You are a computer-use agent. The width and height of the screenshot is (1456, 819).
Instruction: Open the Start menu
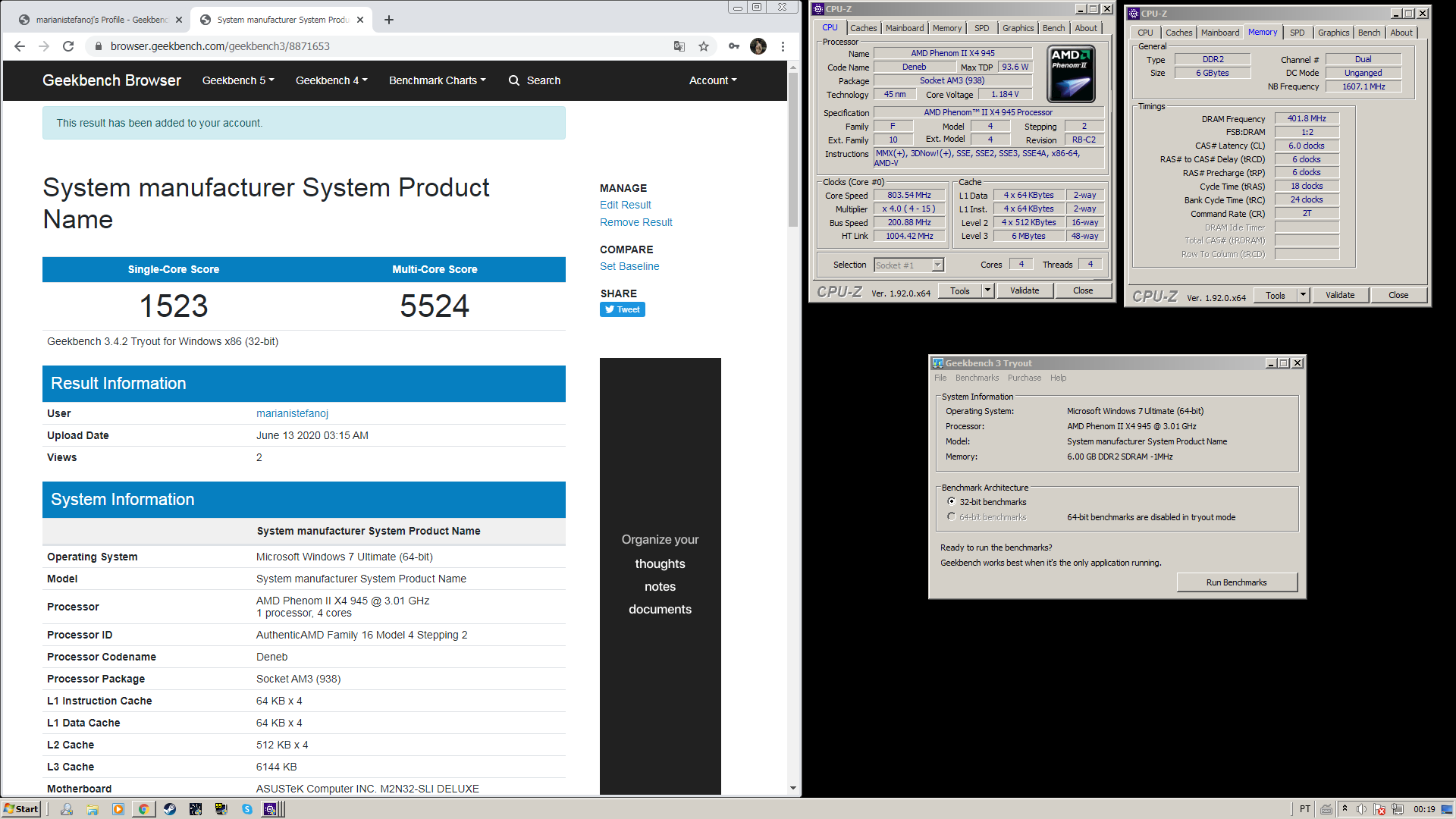(x=21, y=809)
